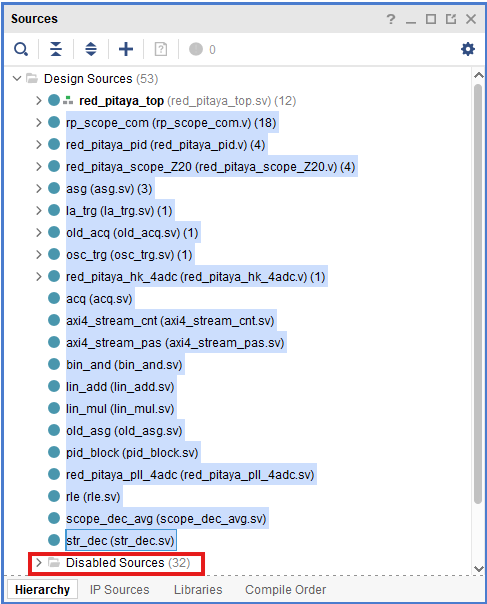Click the vertical scrollbar thumb
Viewport: 487px width, 604px height.
point(478,294)
